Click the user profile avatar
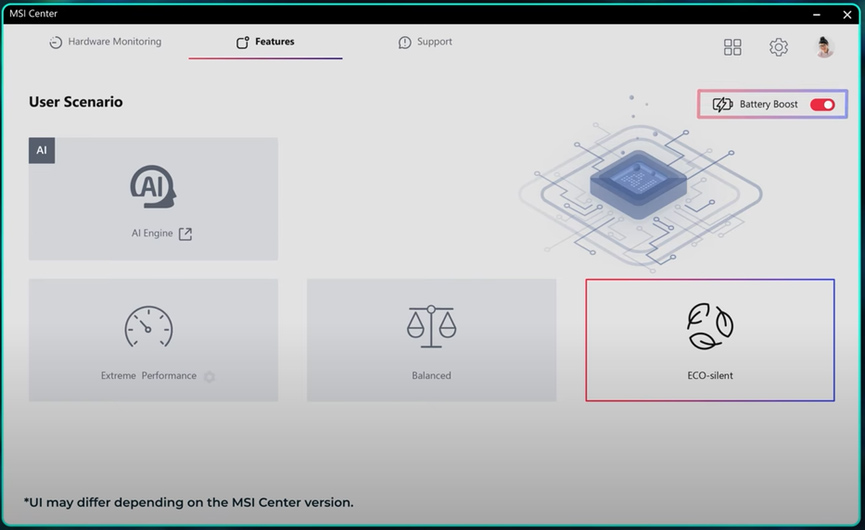The height and width of the screenshot is (530, 865). [x=824, y=47]
